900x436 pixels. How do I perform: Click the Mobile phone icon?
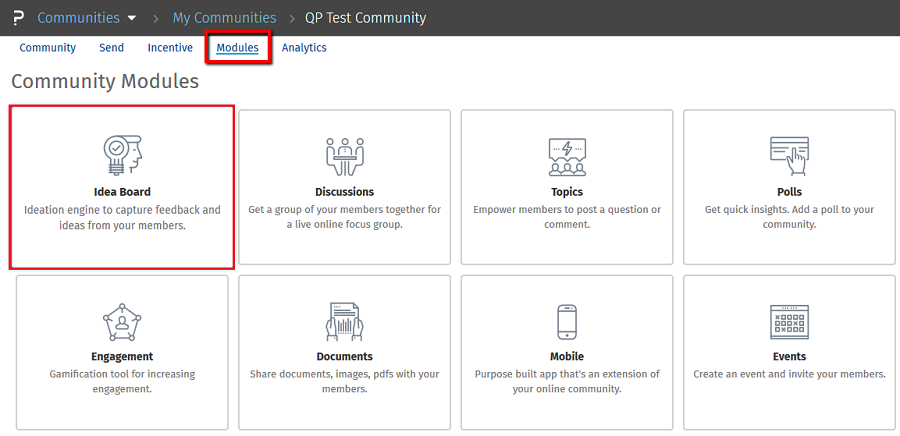(566, 321)
